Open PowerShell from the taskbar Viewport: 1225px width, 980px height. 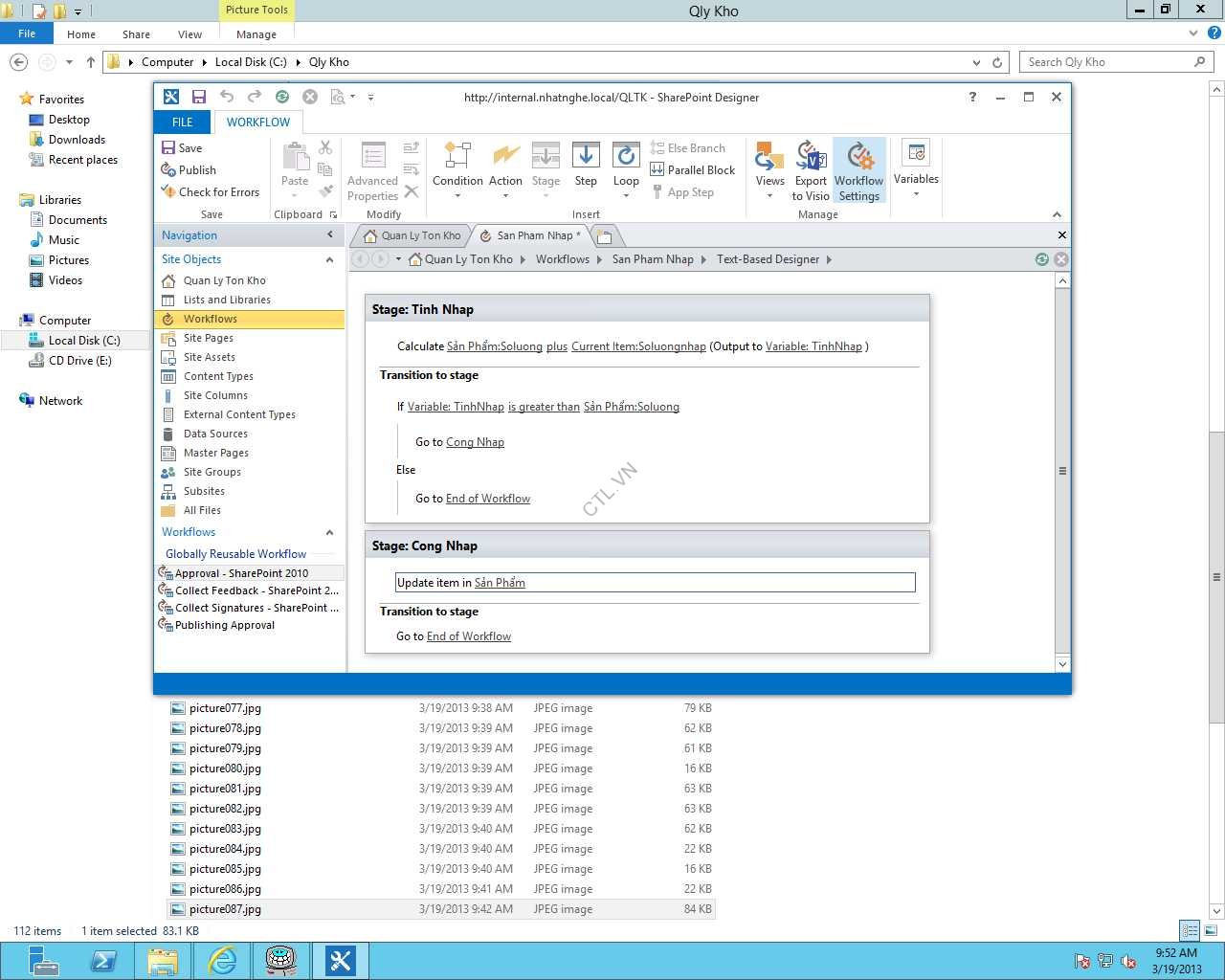pyautogui.click(x=103, y=960)
